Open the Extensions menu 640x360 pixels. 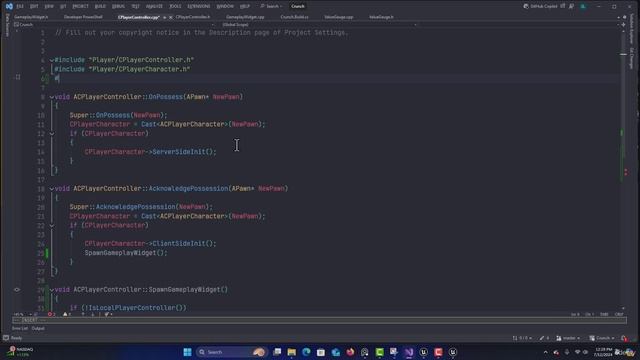click(x=199, y=6)
